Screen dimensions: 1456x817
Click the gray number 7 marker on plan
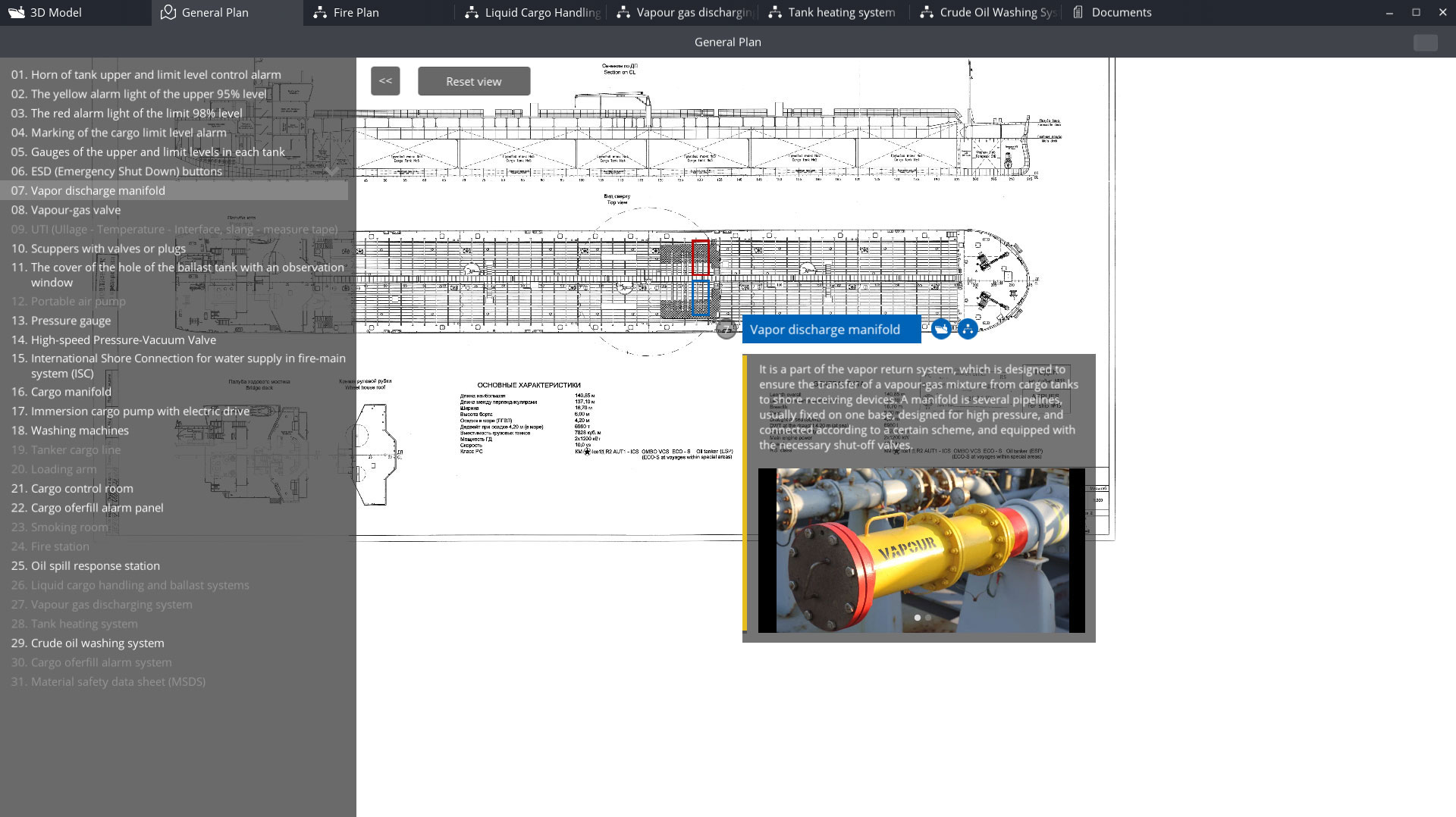point(726,330)
